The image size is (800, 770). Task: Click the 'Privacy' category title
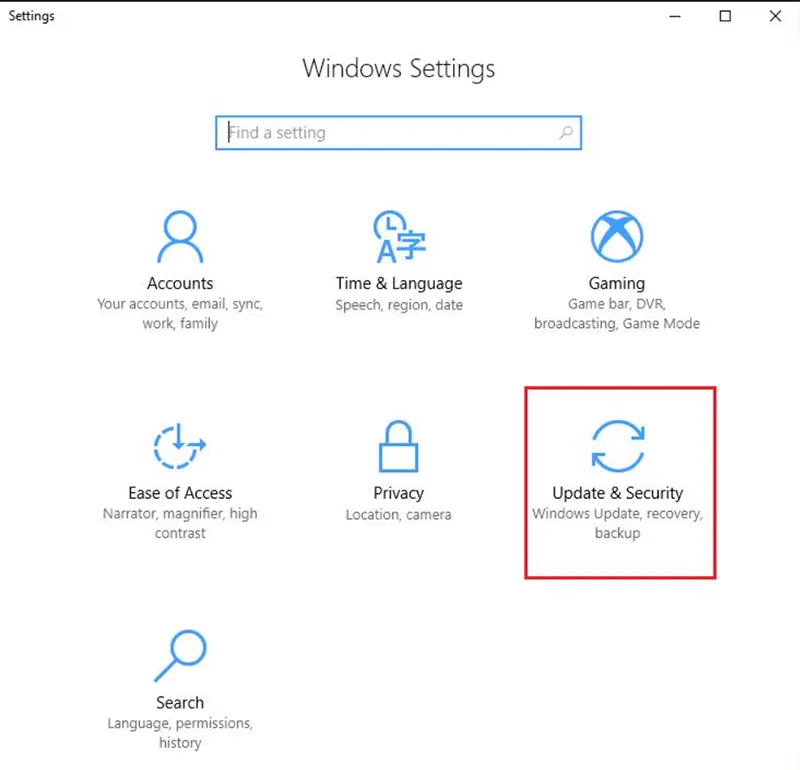click(399, 493)
